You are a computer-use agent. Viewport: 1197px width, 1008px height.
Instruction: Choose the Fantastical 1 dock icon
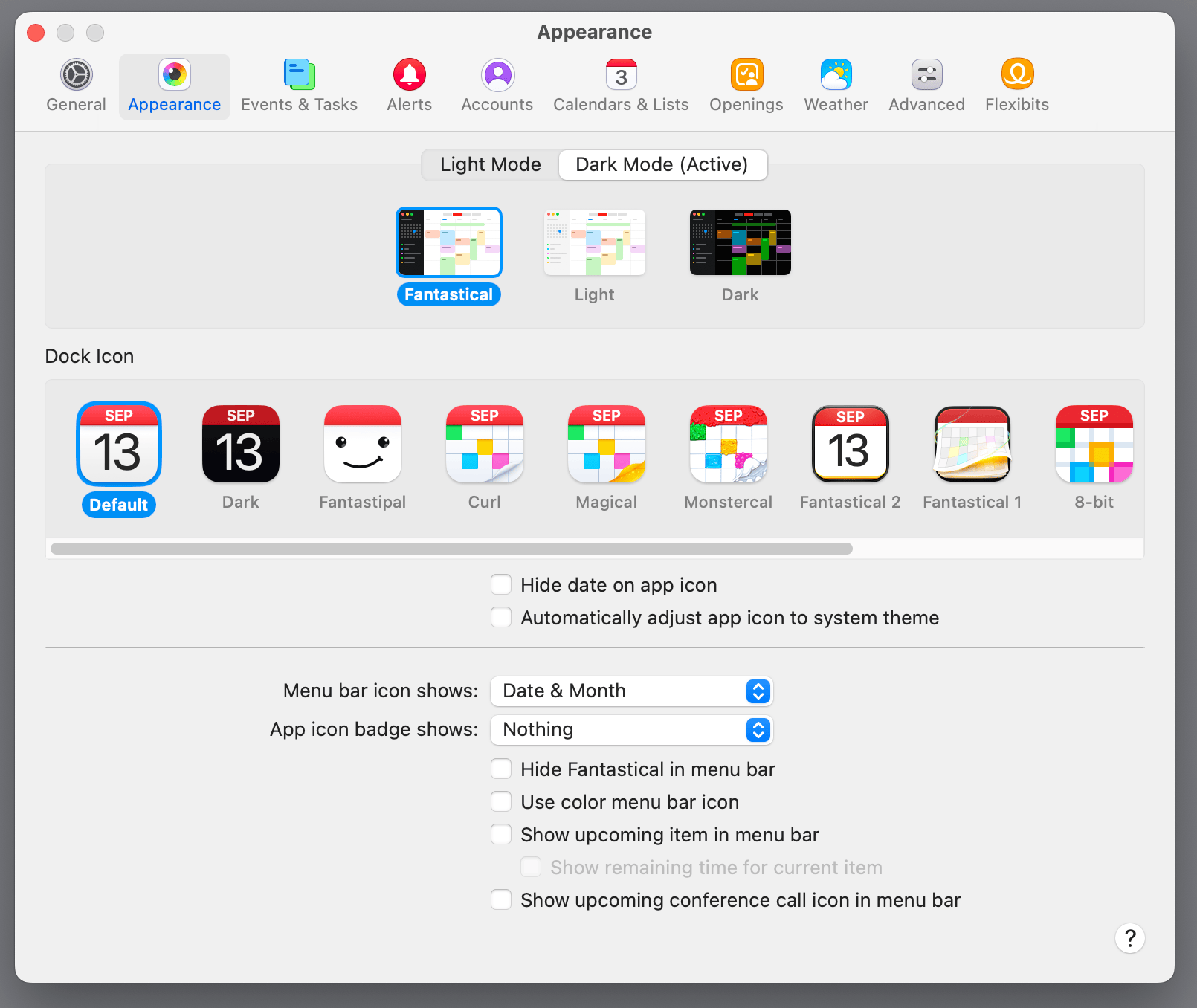coord(972,444)
